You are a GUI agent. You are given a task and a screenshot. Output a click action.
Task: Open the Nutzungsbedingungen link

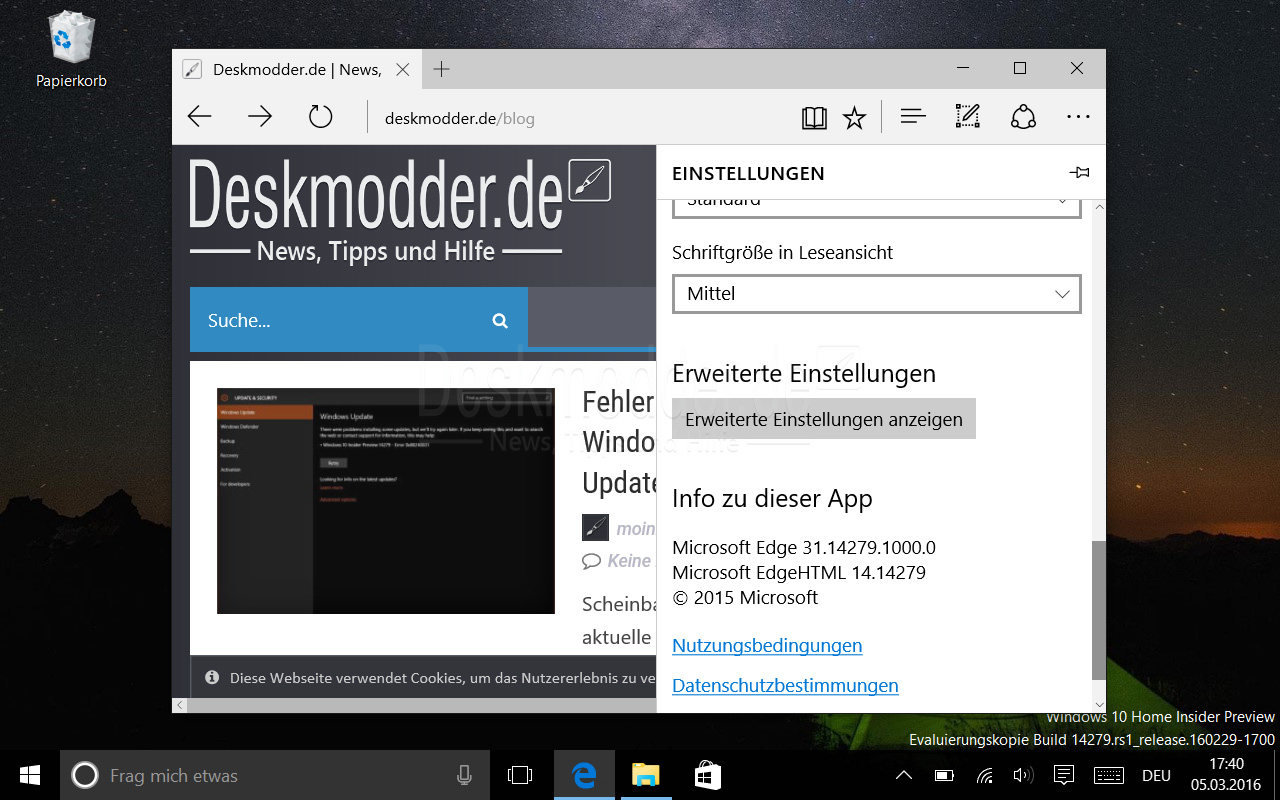tap(767, 645)
